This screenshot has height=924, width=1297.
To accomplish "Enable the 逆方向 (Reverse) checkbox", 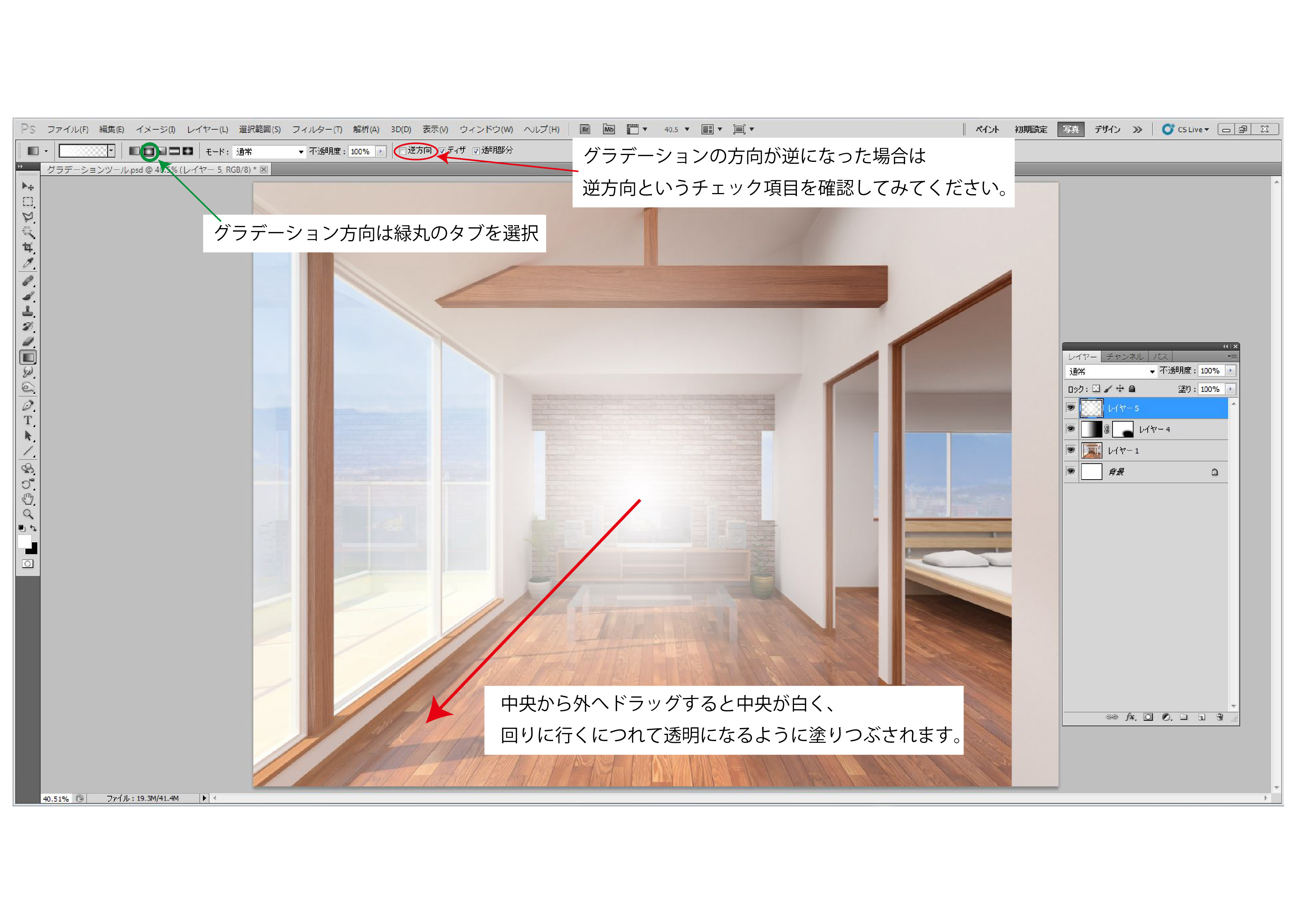I will coord(402,151).
